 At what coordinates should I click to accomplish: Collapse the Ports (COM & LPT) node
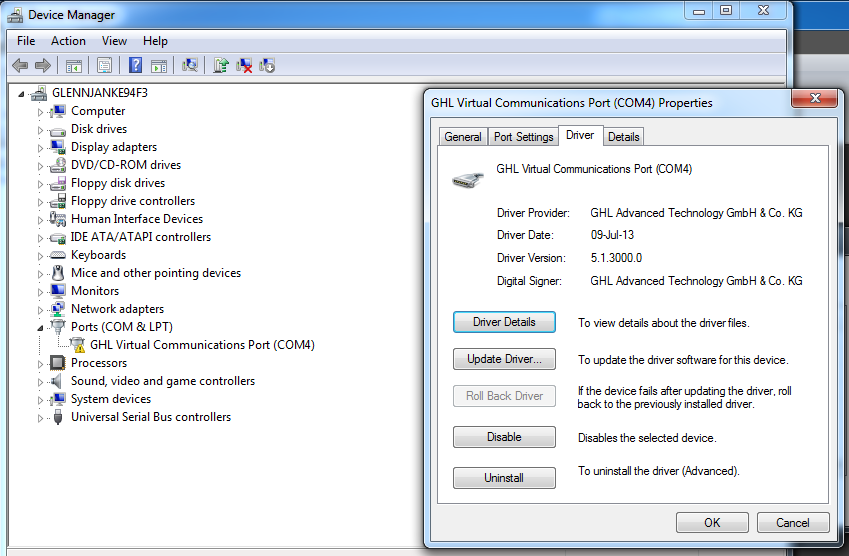(x=40, y=328)
